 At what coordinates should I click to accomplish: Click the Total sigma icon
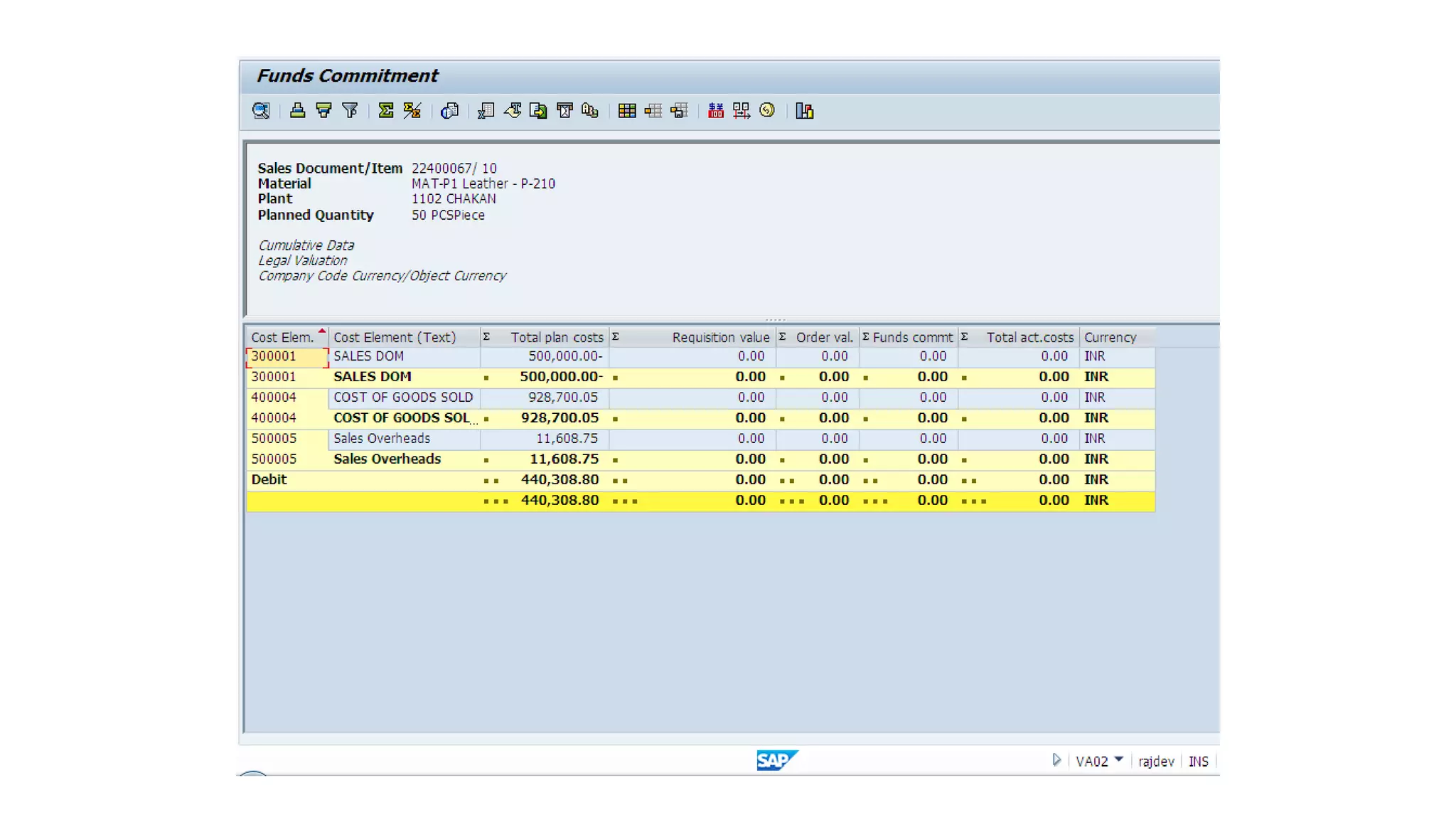(x=386, y=111)
